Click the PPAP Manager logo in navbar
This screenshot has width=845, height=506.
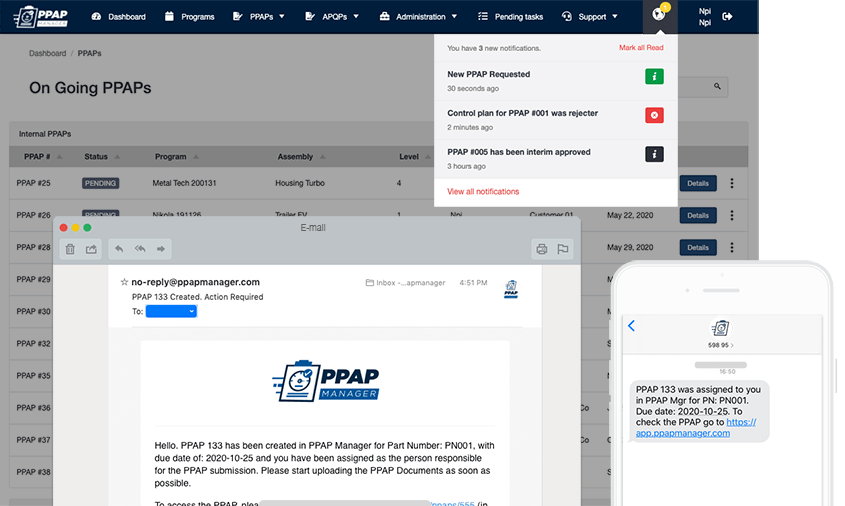pyautogui.click(x=41, y=17)
